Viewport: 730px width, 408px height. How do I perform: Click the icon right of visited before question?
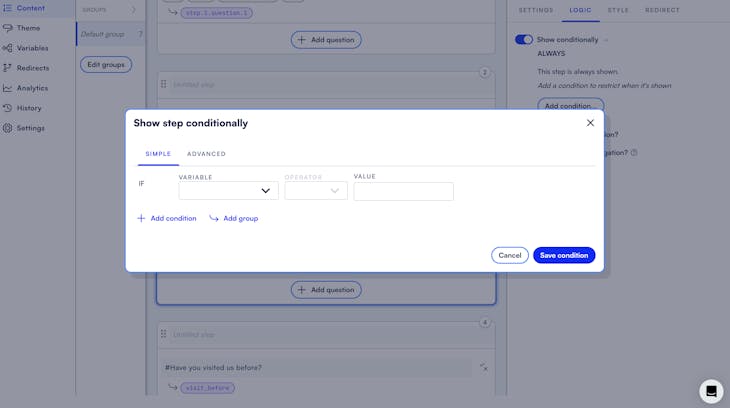tap(484, 367)
